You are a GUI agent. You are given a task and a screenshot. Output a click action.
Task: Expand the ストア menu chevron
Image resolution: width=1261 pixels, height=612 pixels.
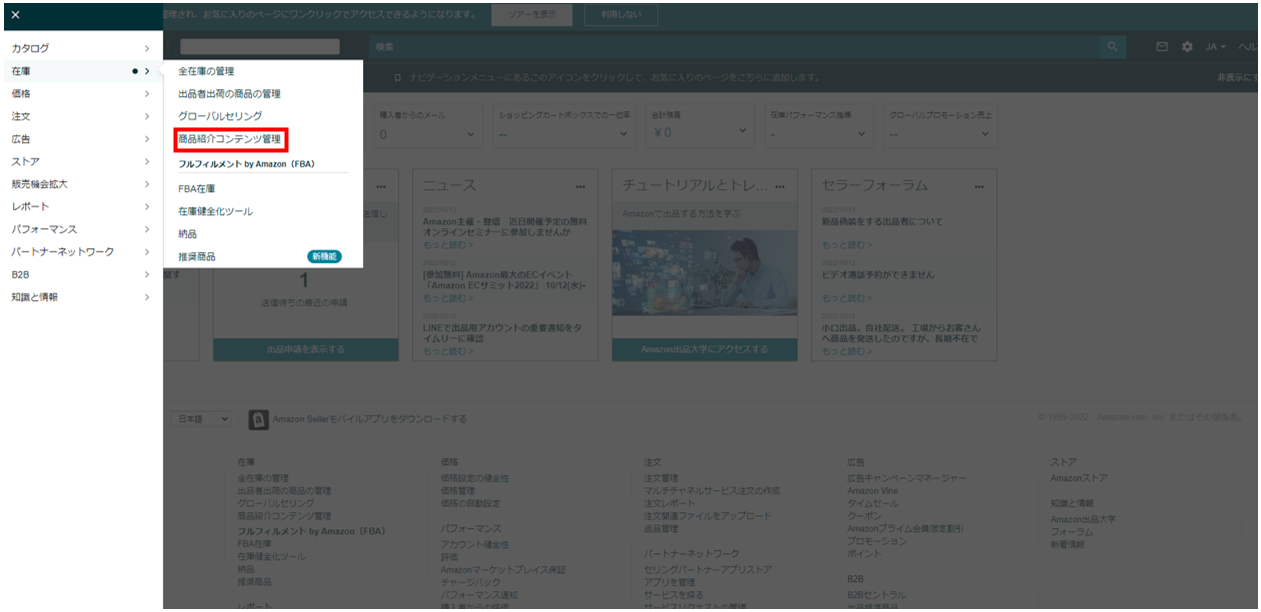pyautogui.click(x=147, y=161)
